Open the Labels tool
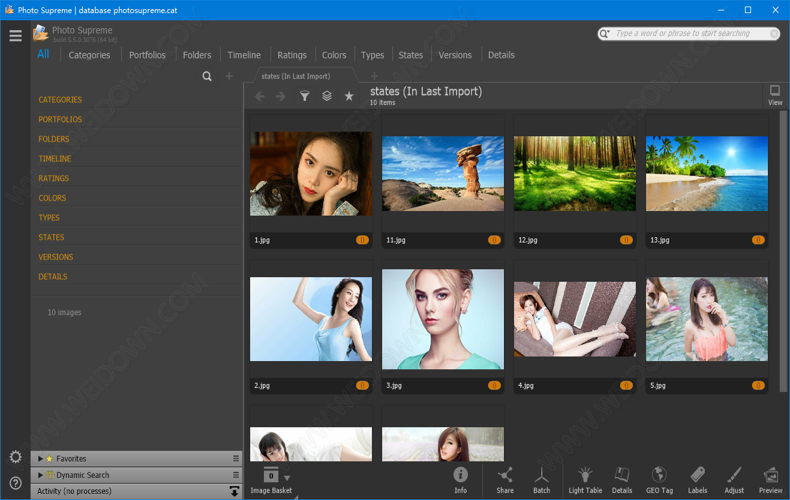The image size is (790, 500). (x=697, y=480)
